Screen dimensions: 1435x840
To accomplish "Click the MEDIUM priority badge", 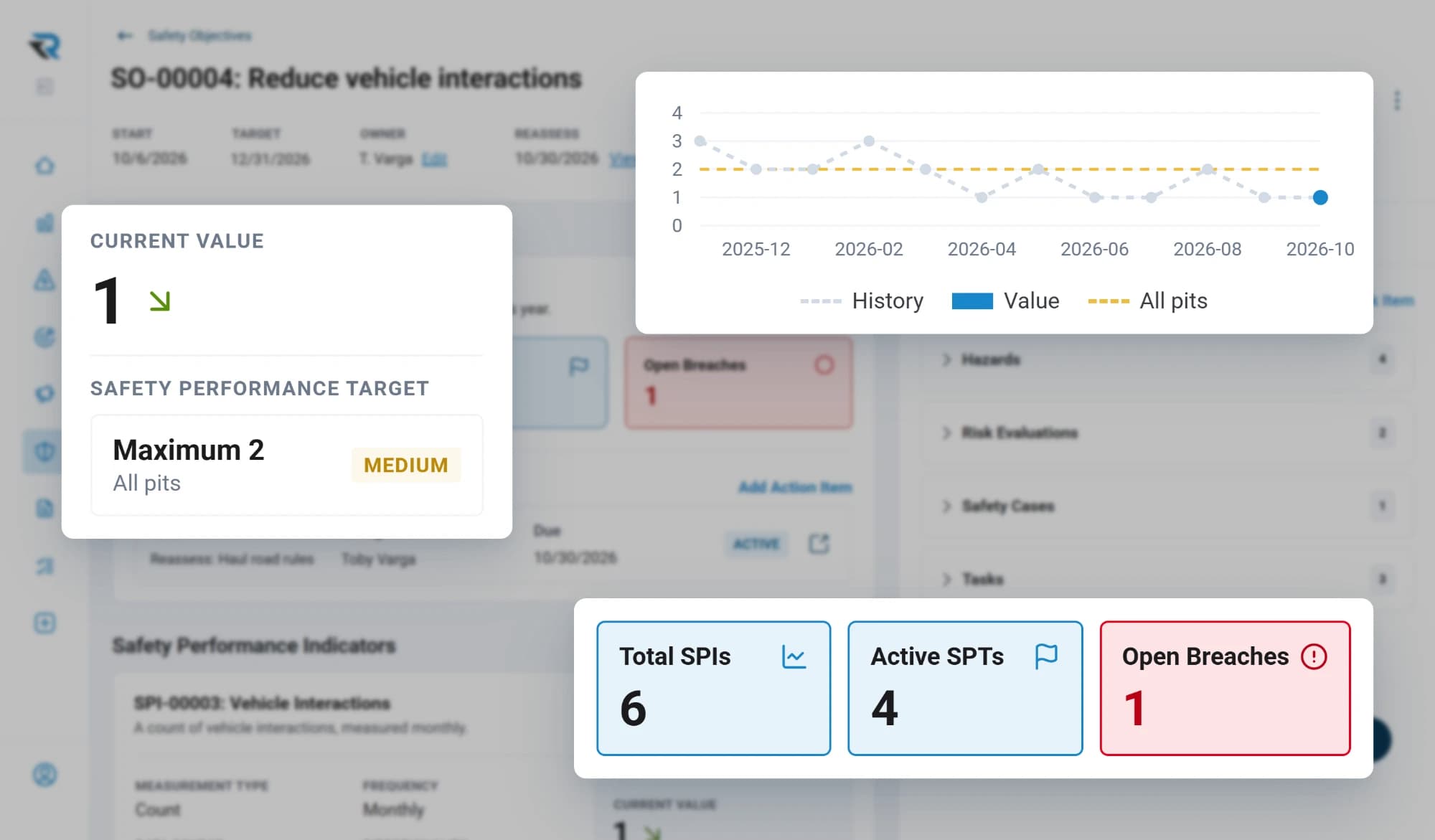I will click(x=406, y=465).
